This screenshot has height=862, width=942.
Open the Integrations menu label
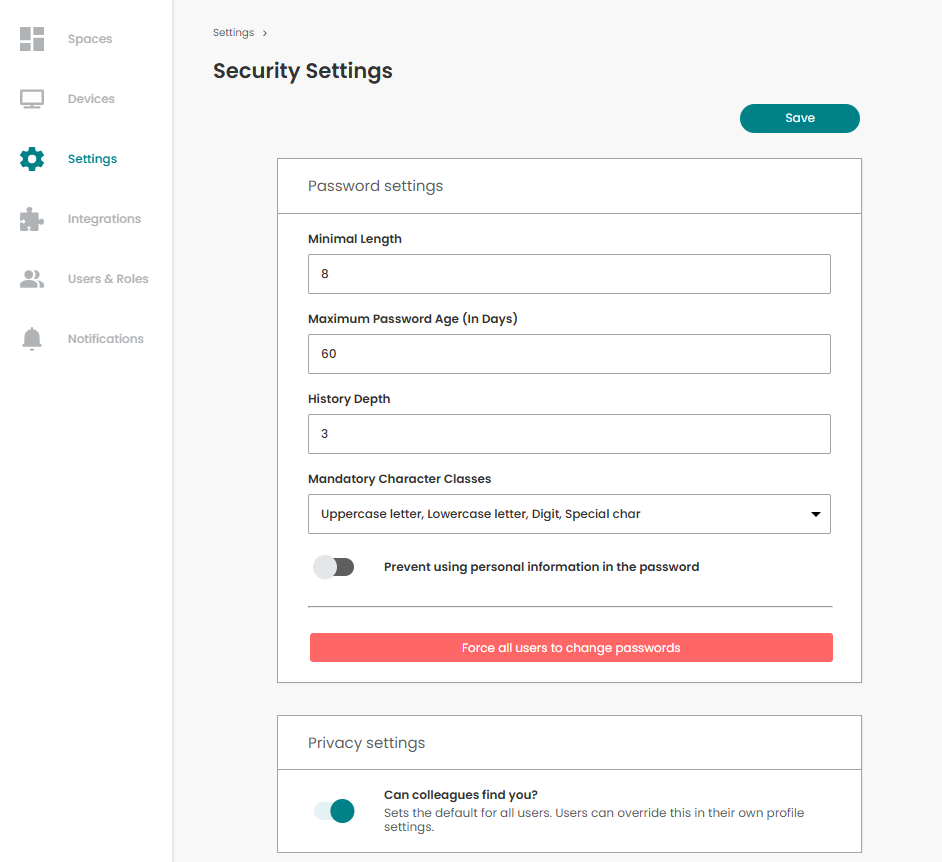tap(104, 219)
